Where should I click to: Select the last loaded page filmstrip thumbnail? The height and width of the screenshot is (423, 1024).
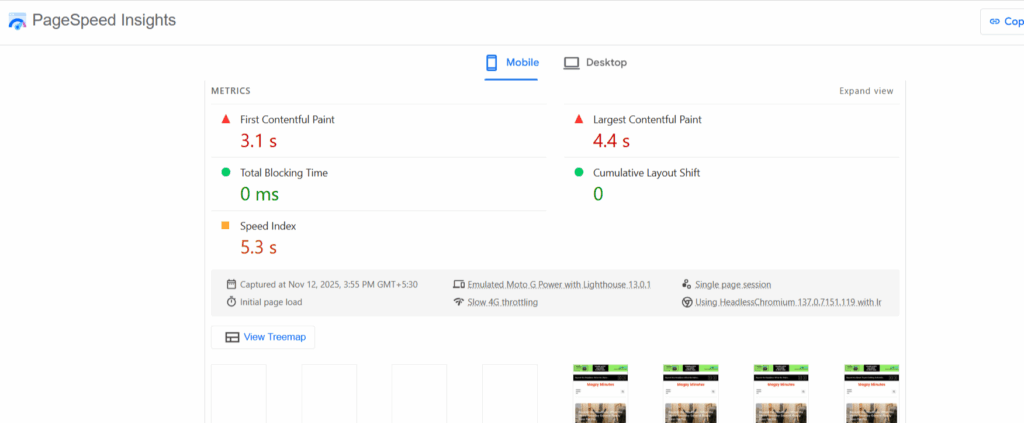871,393
